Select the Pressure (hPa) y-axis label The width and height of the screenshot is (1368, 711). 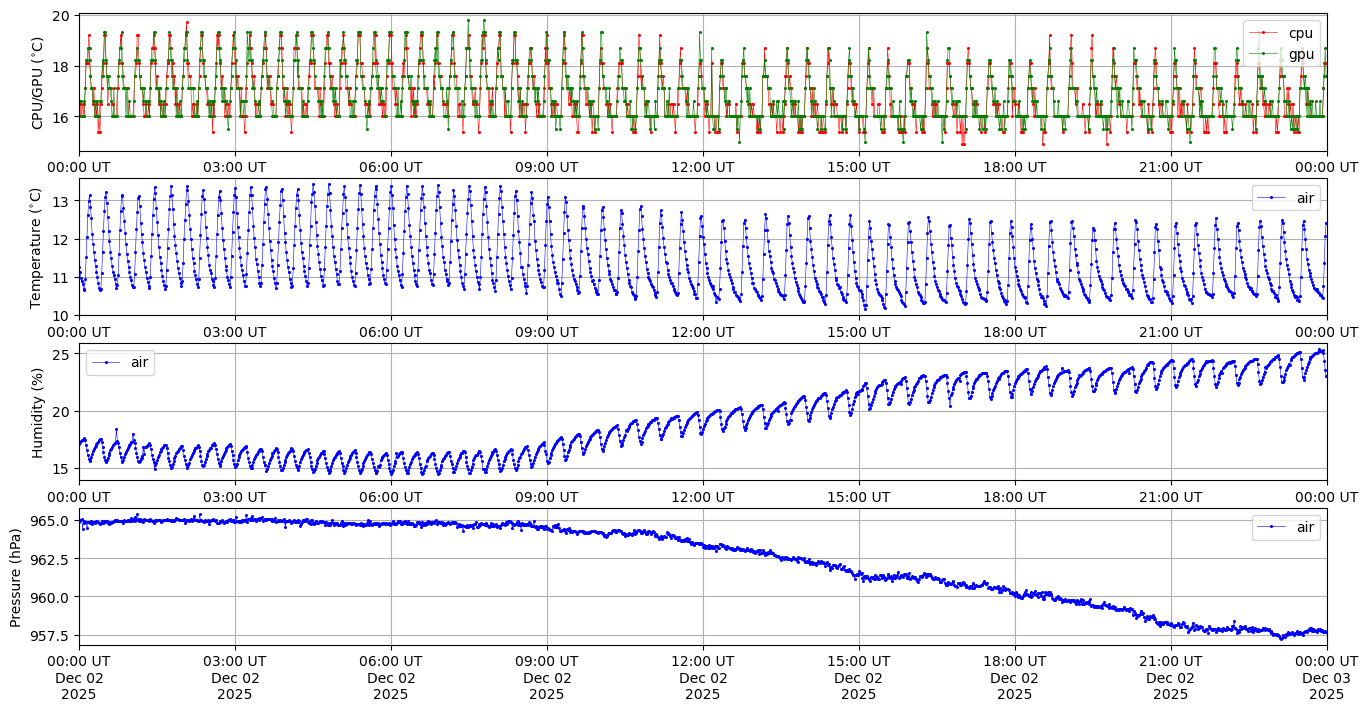click(x=17, y=577)
